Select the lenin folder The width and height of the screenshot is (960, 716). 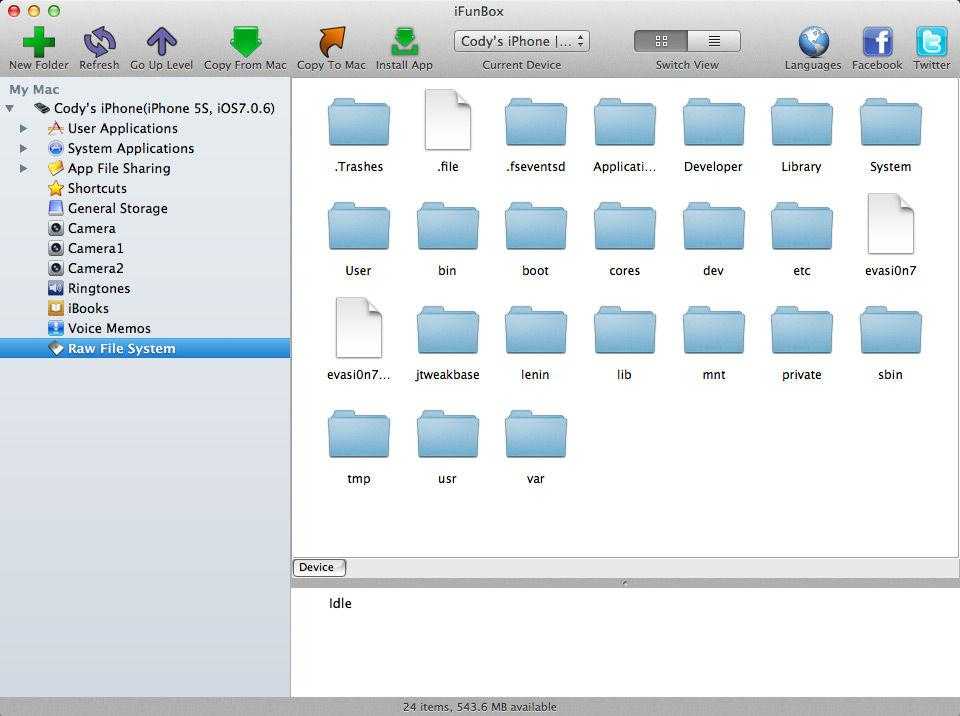pos(536,331)
